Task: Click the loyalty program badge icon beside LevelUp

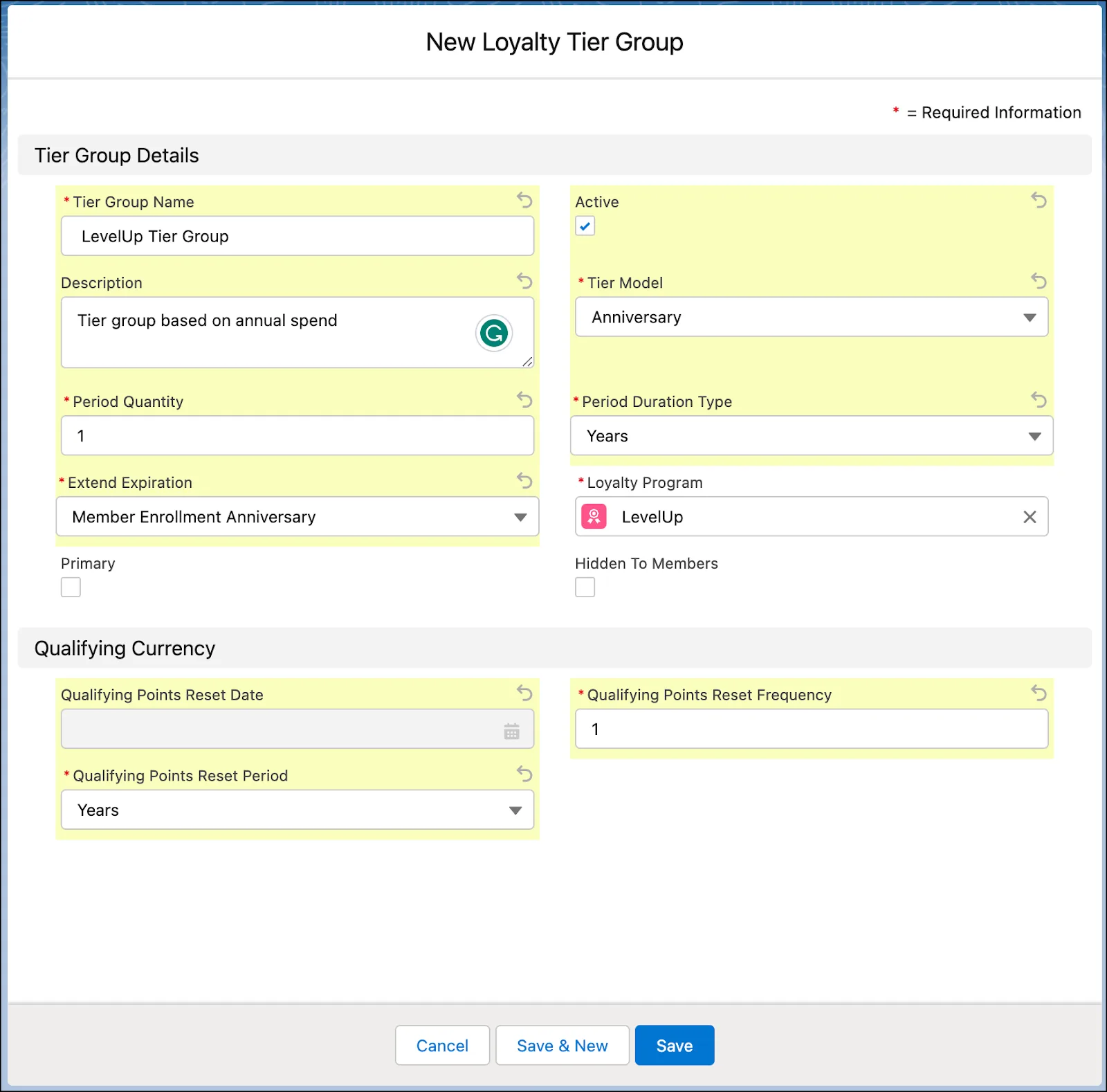Action: click(x=594, y=516)
